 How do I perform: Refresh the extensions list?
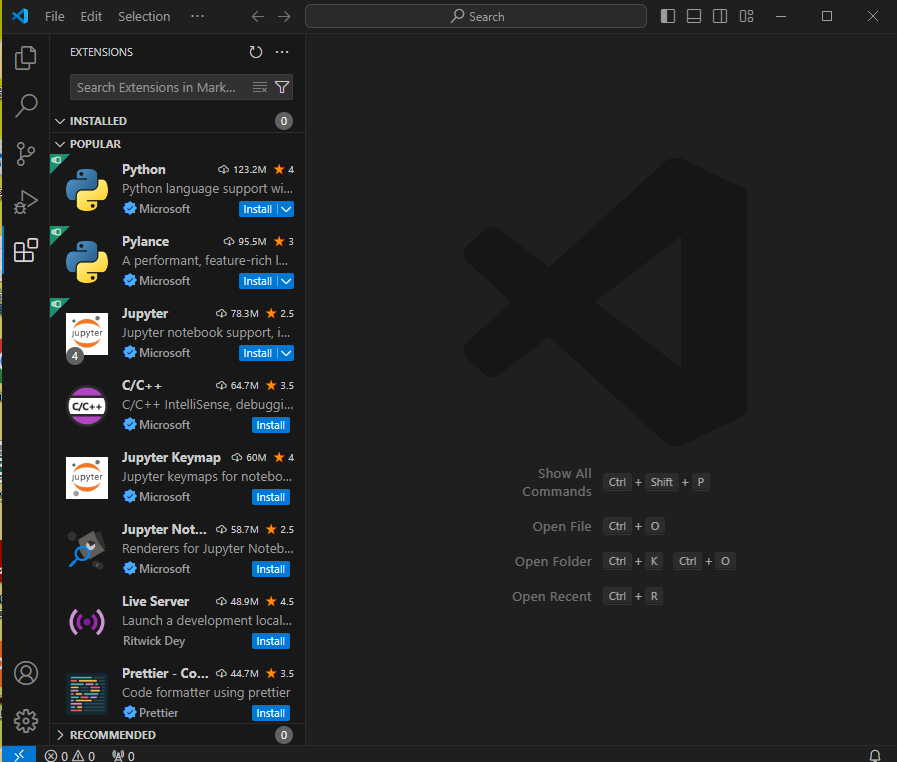256,52
